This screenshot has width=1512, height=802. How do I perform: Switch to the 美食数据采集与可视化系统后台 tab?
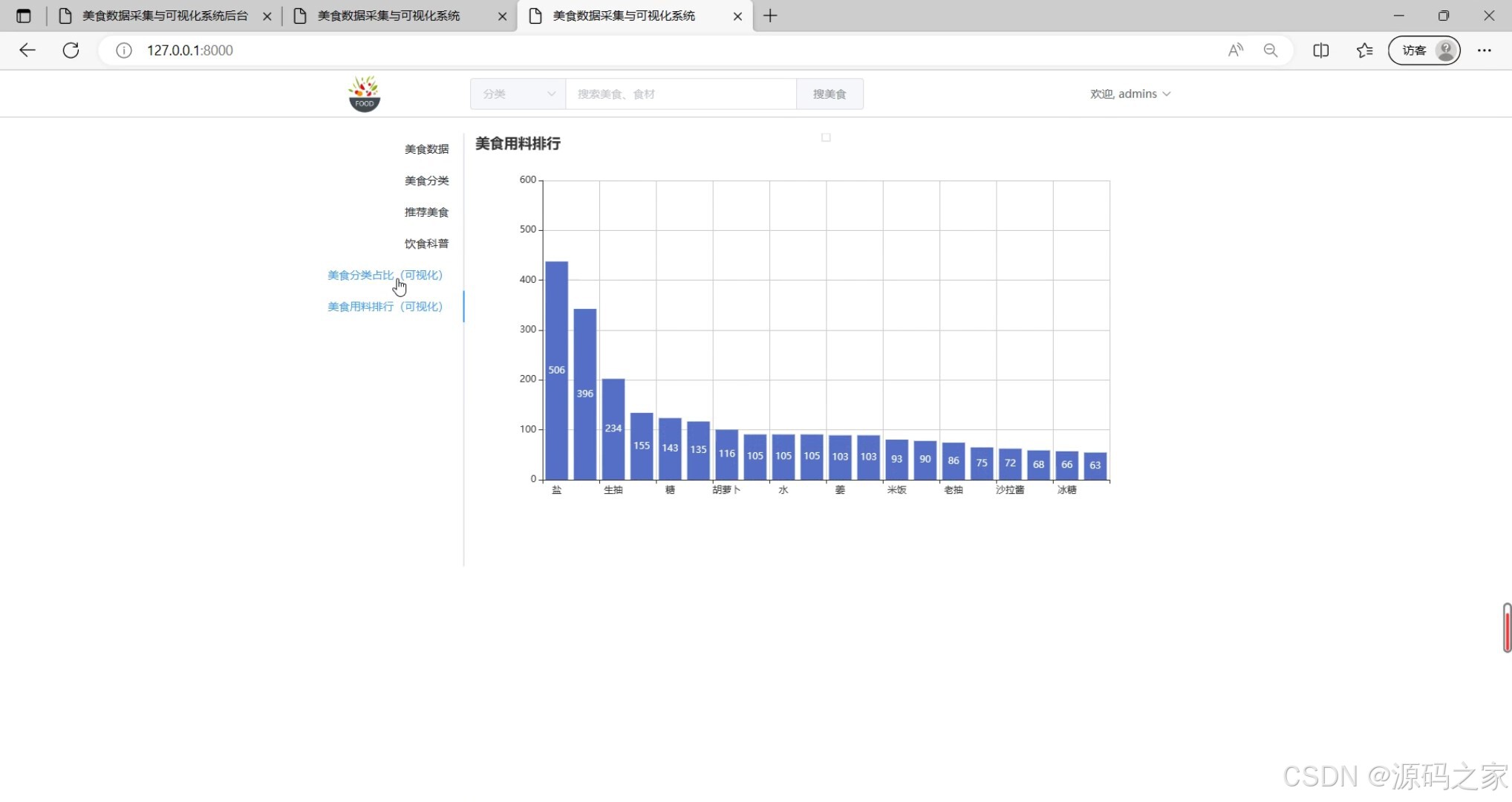click(164, 16)
